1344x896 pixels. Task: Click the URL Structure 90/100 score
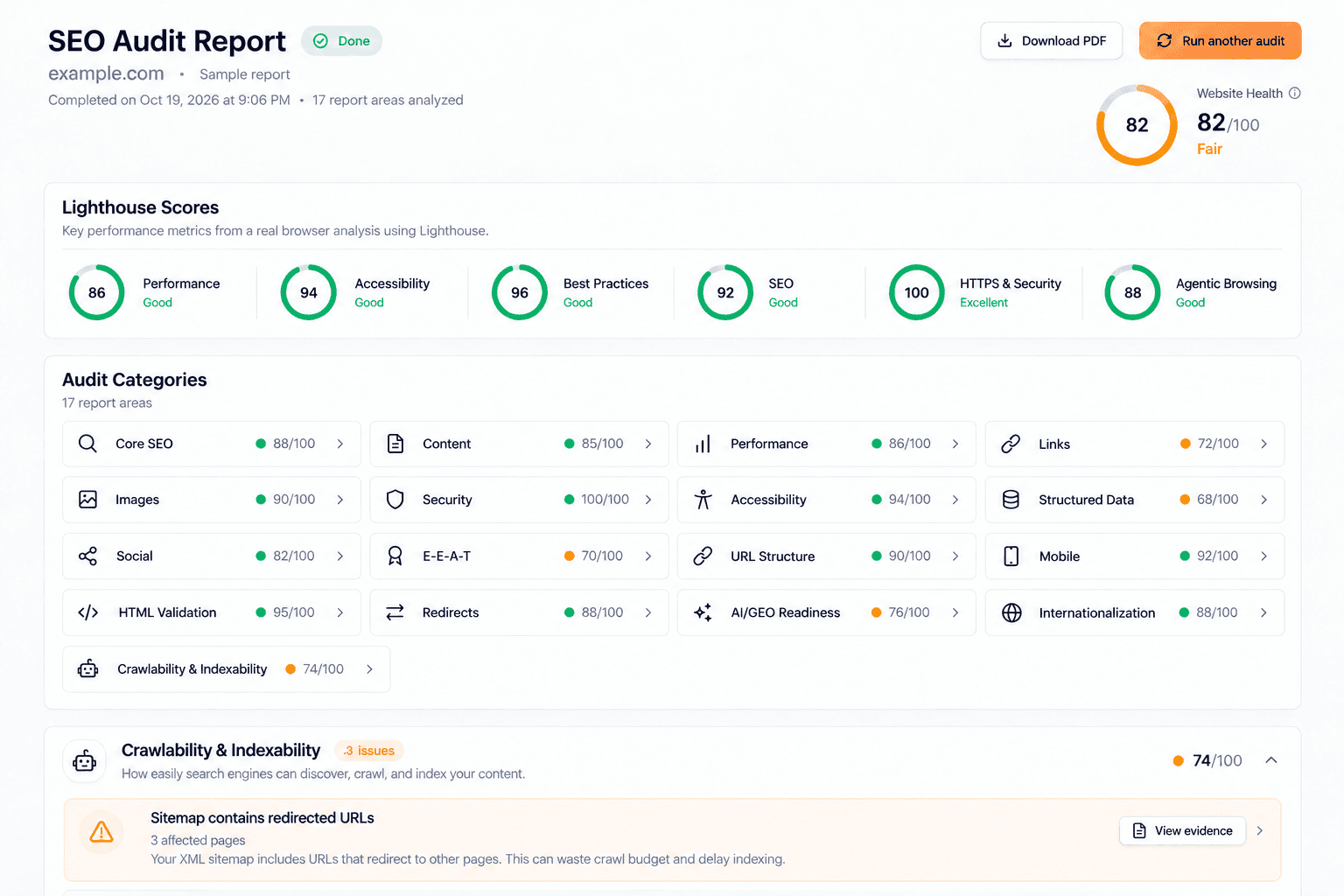coord(910,556)
